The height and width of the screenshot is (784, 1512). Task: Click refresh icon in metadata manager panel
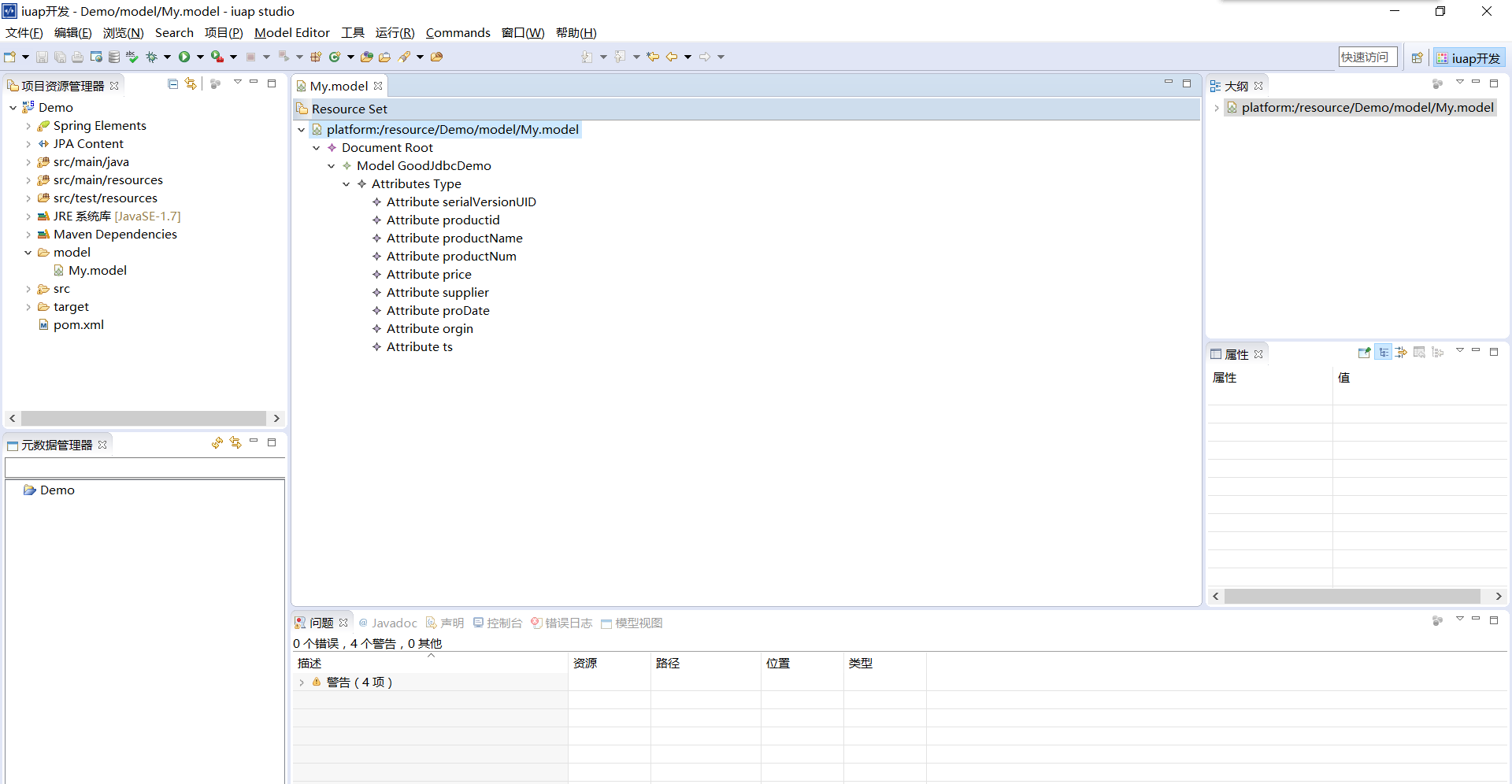tap(217, 443)
